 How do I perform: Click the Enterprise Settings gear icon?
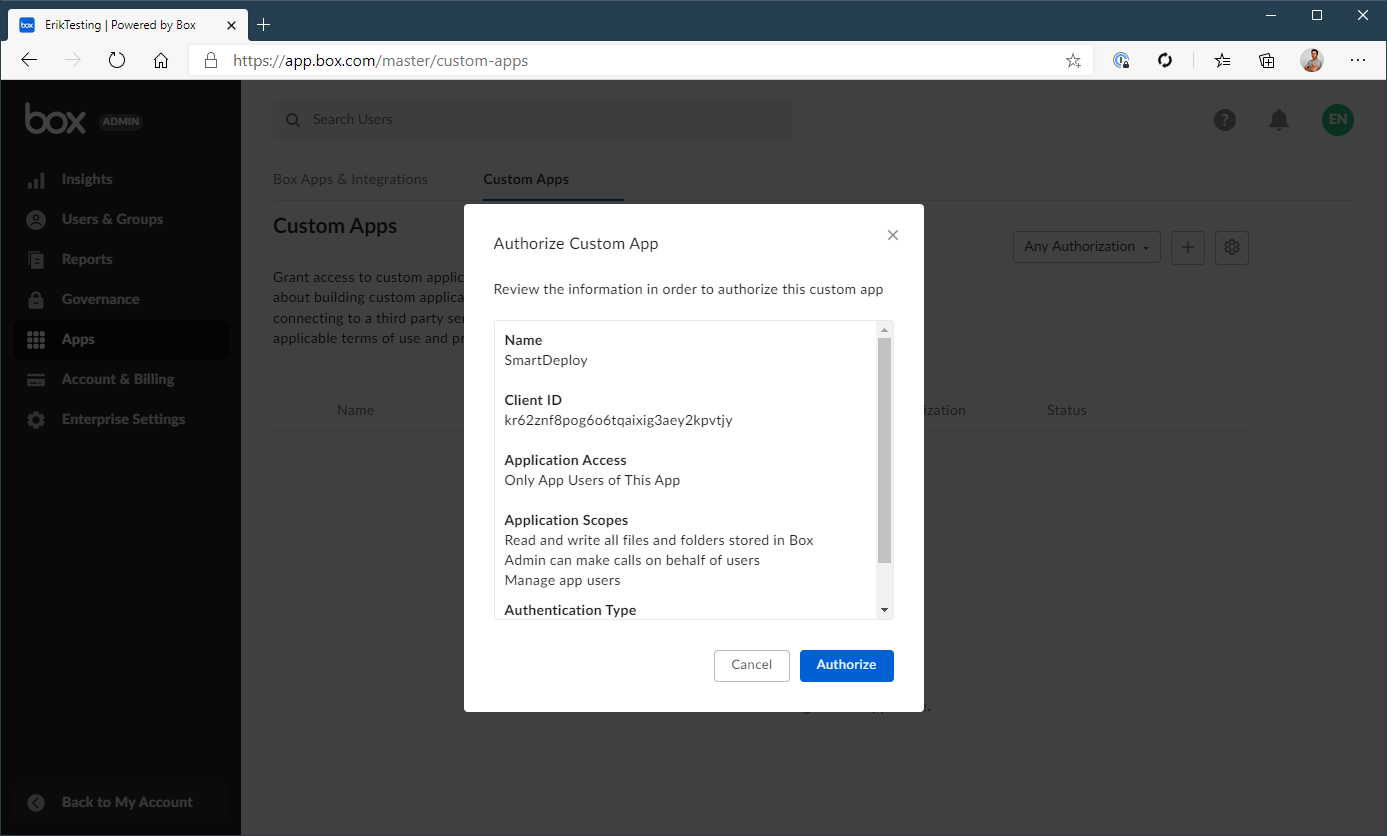36,420
